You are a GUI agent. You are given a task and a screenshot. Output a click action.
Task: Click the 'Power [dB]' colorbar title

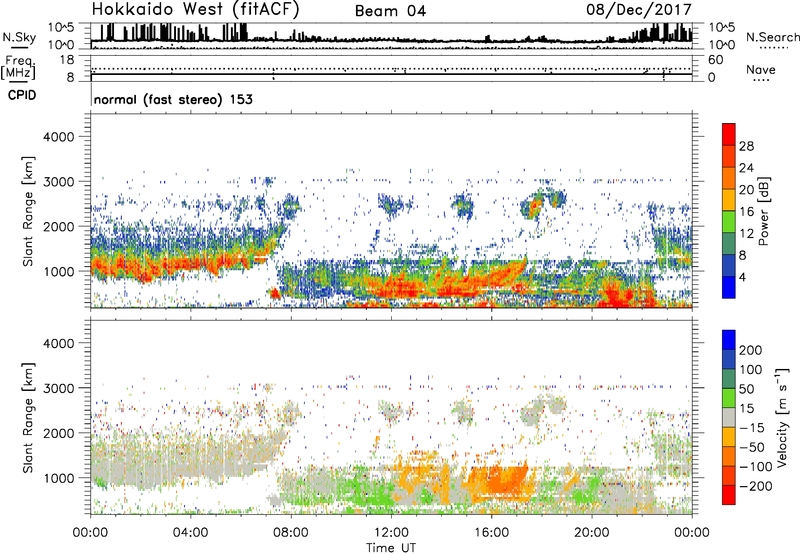pyautogui.click(x=764, y=211)
